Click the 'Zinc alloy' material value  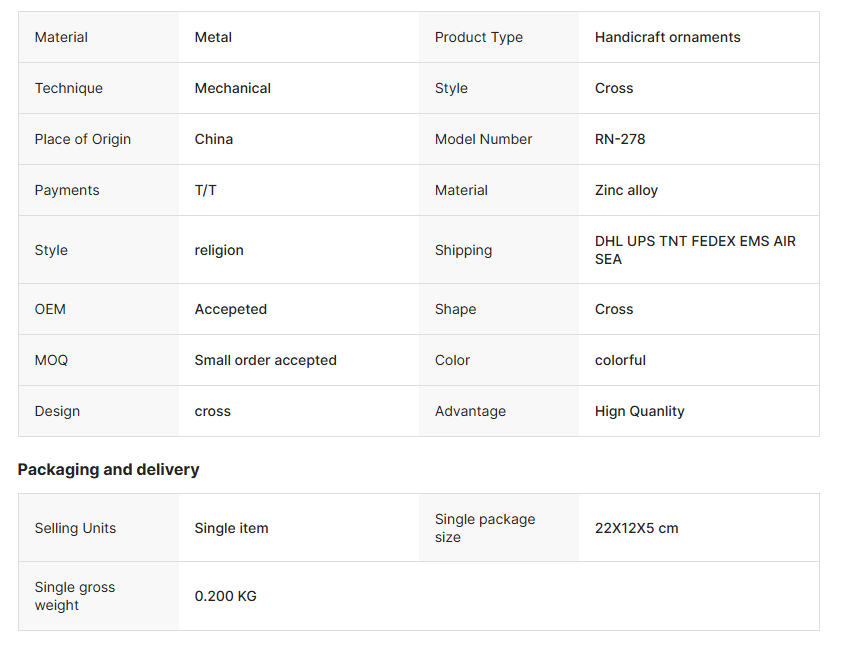626,190
